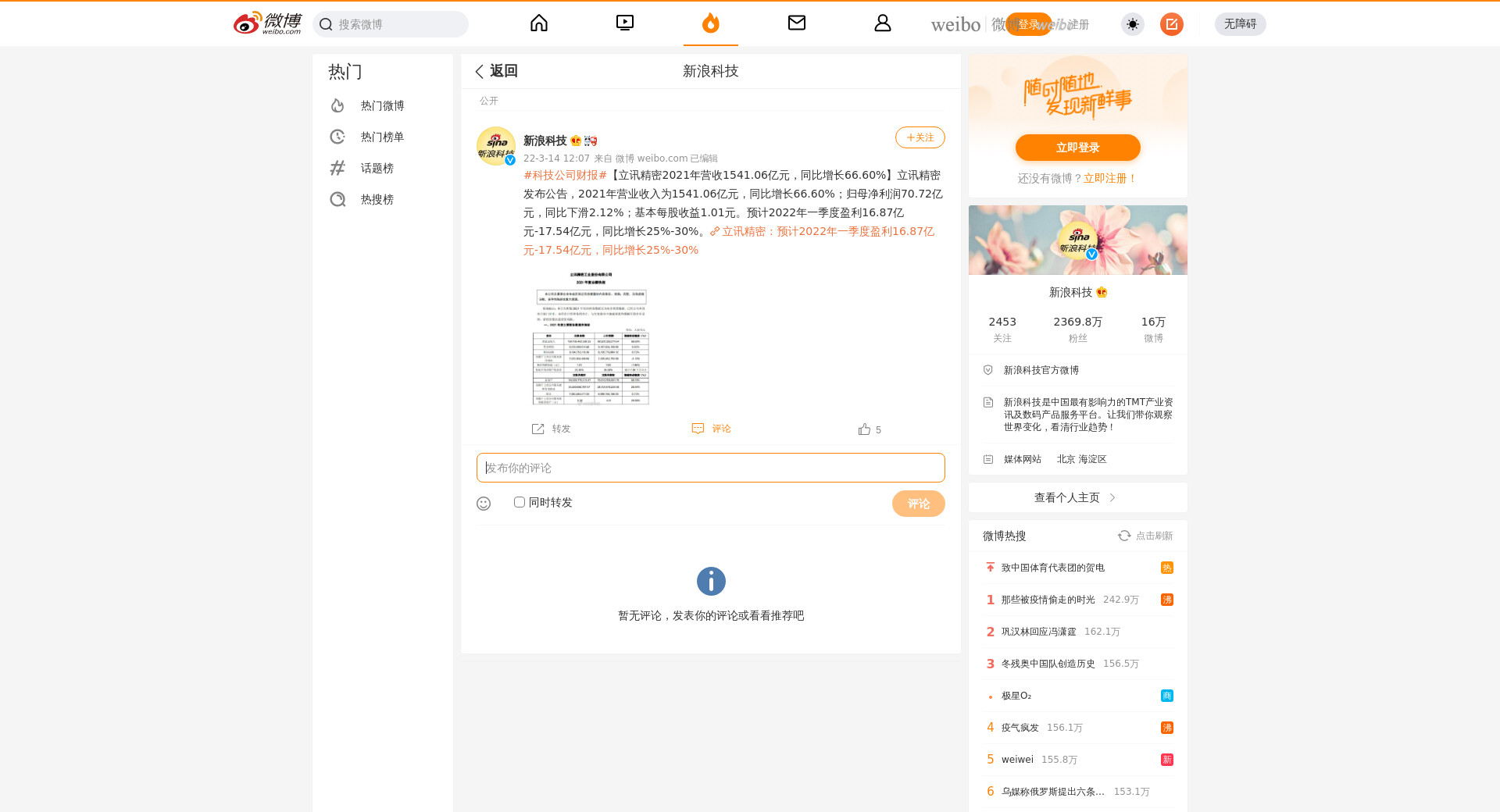Like the post with thumbs-up icon
This screenshot has width=1500, height=812.
click(864, 429)
